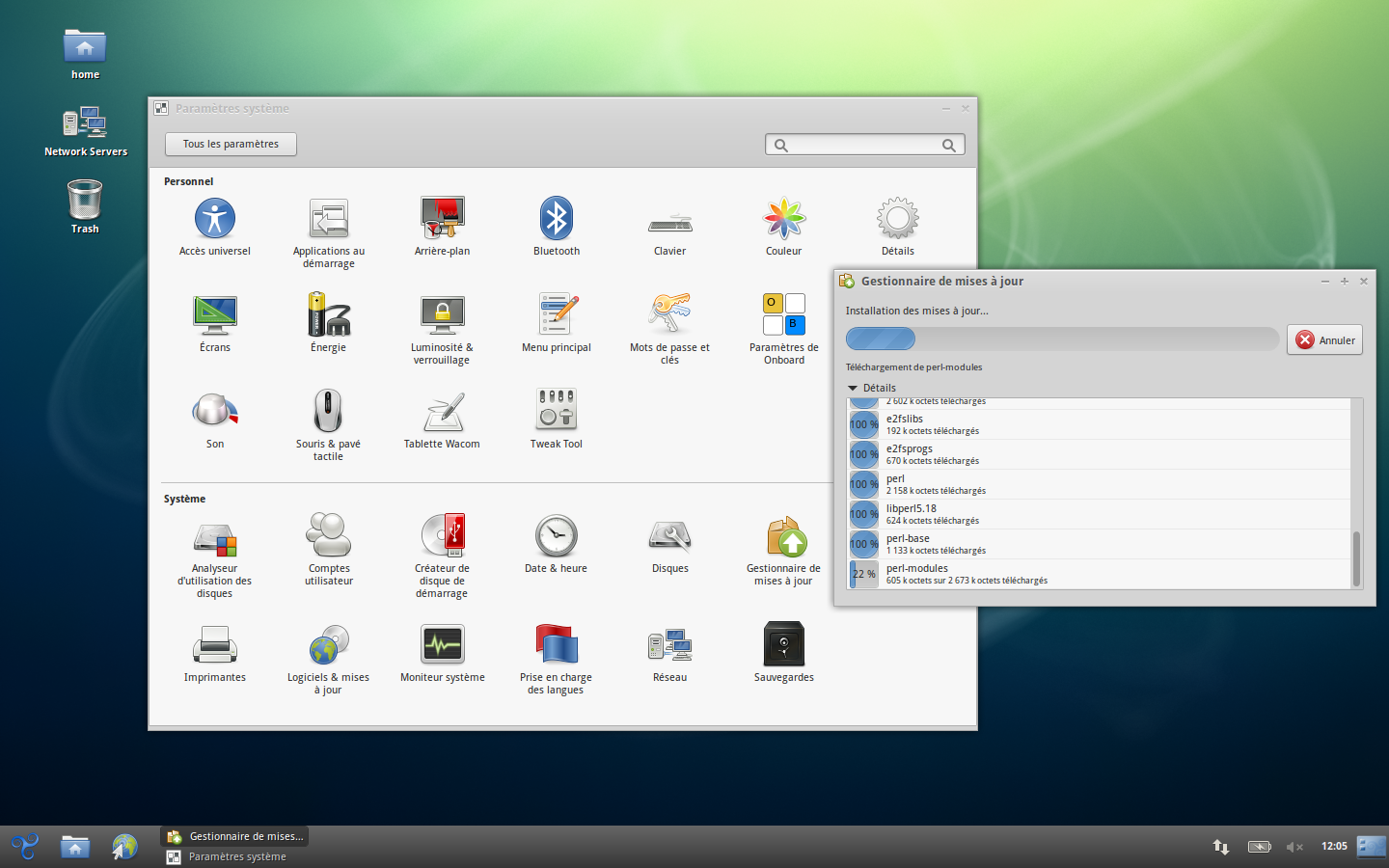Viewport: 1389px width, 868px height.
Task: Open Date & heure settings
Action: 557,545
